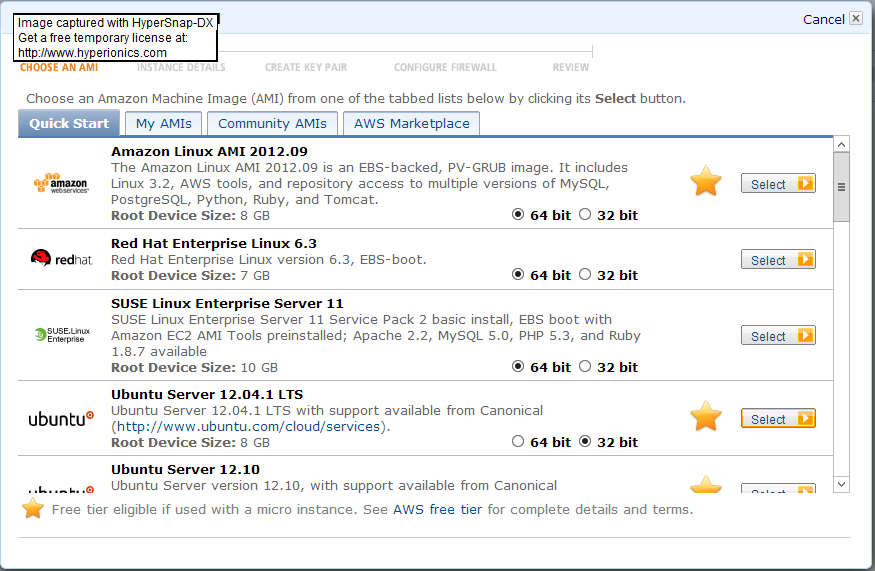
Task: Click the Root Device Size 7 GB text
Action: (190, 275)
